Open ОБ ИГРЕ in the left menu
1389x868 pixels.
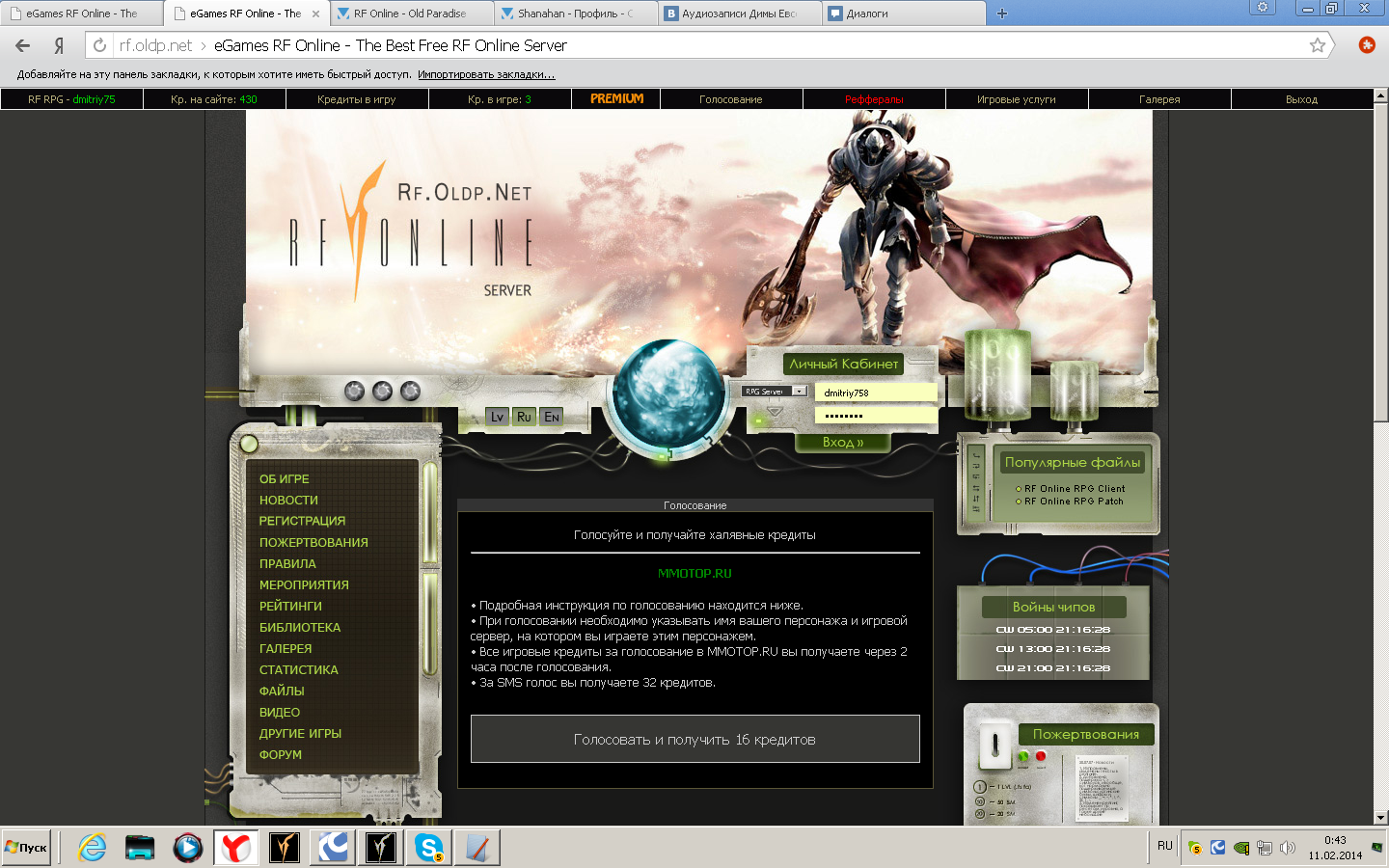[x=285, y=479]
